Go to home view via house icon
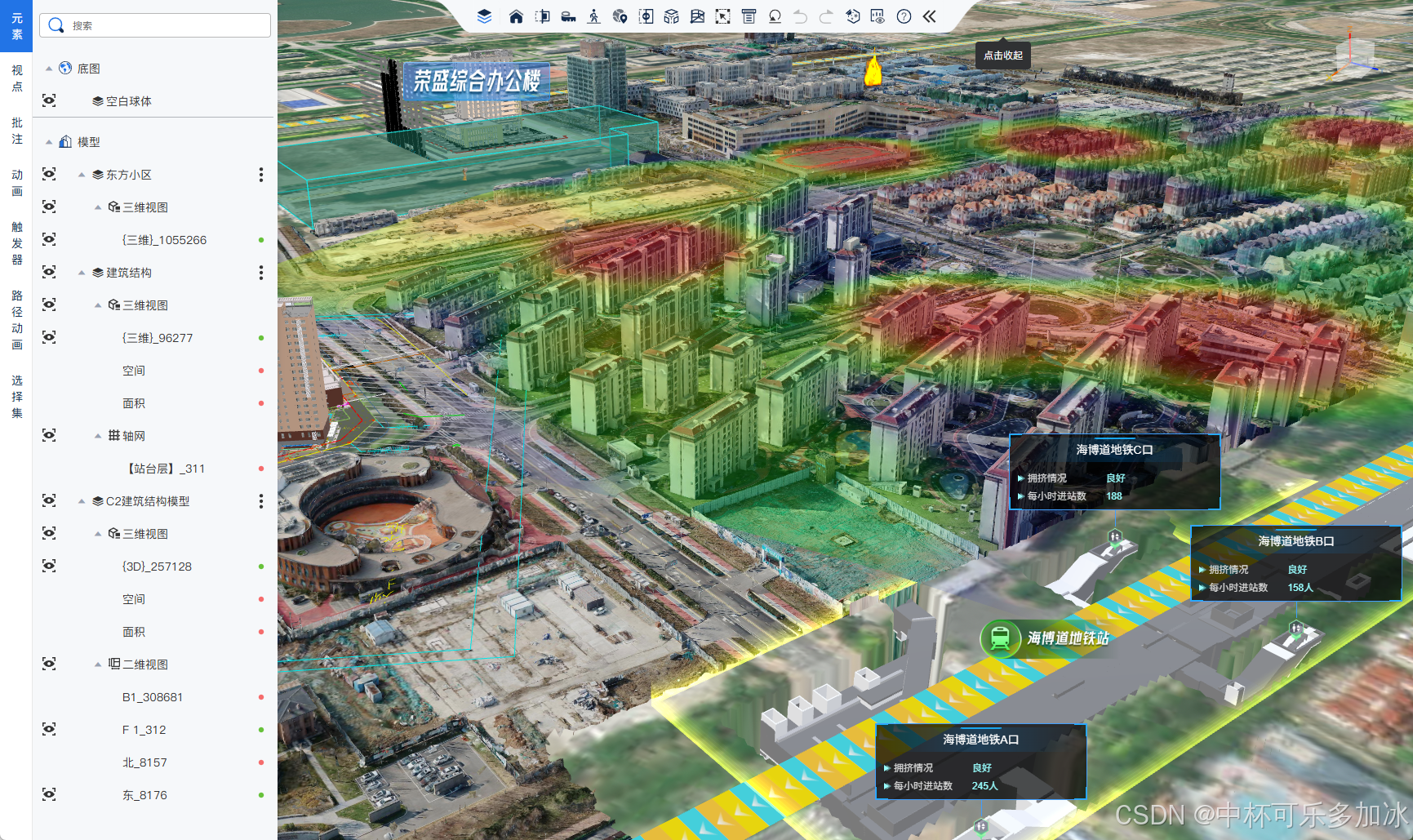Viewport: 1413px width, 840px height. 516,16
